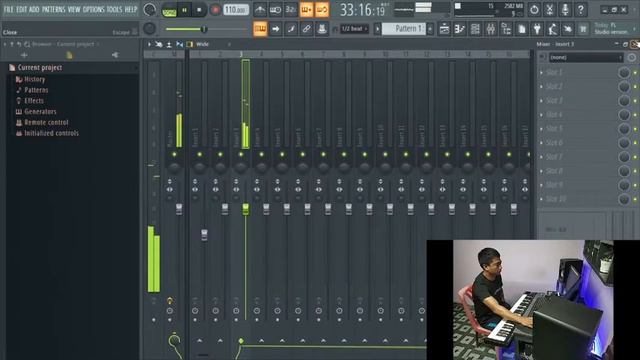Open the OPTIONS menu
Viewport: 640px width, 360px height.
(93, 9)
